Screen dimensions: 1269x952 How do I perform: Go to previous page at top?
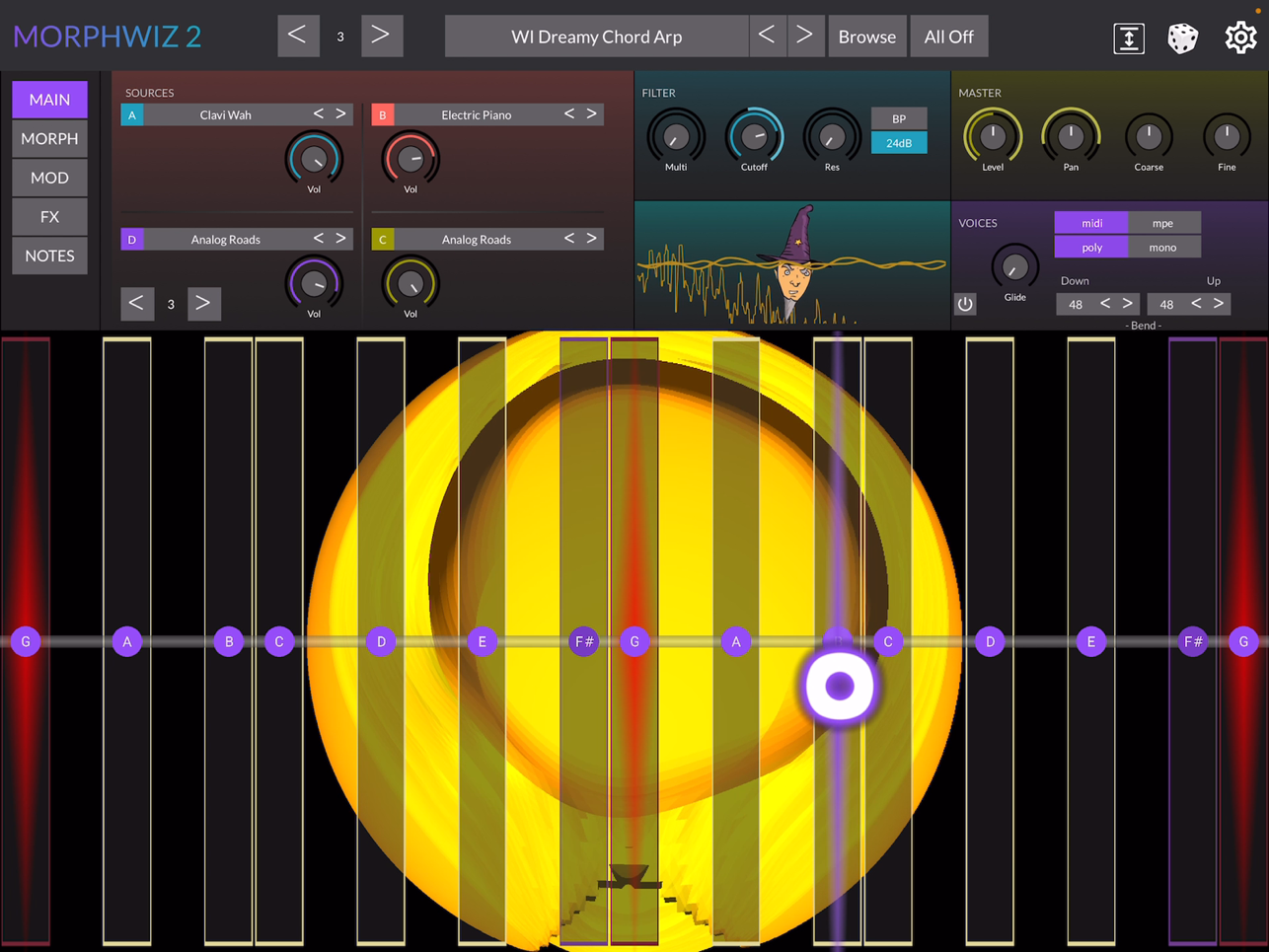click(x=297, y=37)
